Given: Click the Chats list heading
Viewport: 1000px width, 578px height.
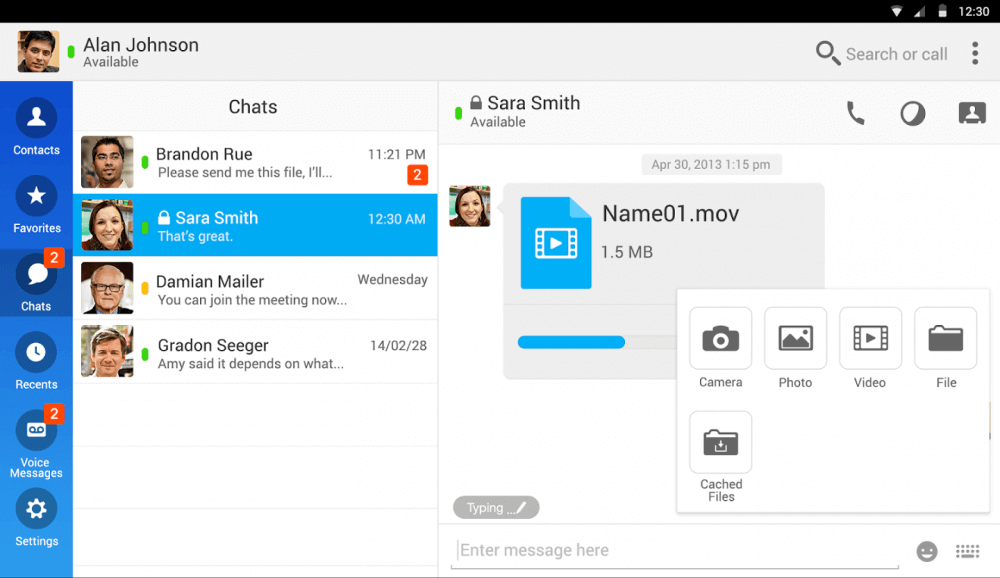Looking at the screenshot, I should (253, 107).
